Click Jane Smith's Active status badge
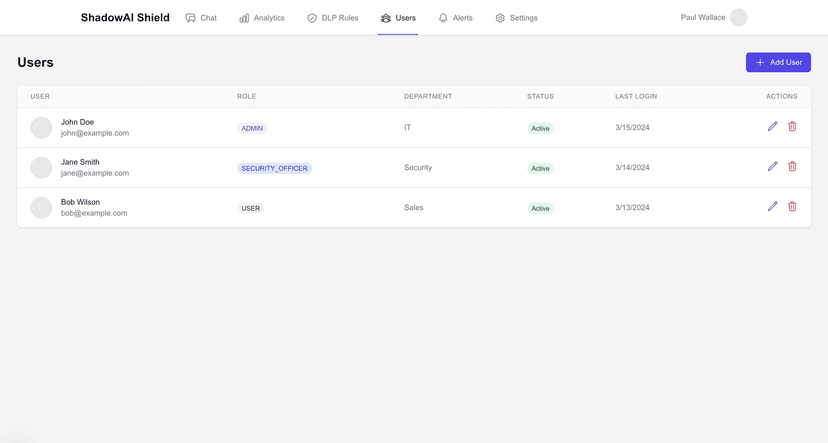The width and height of the screenshot is (828, 443). point(540,168)
